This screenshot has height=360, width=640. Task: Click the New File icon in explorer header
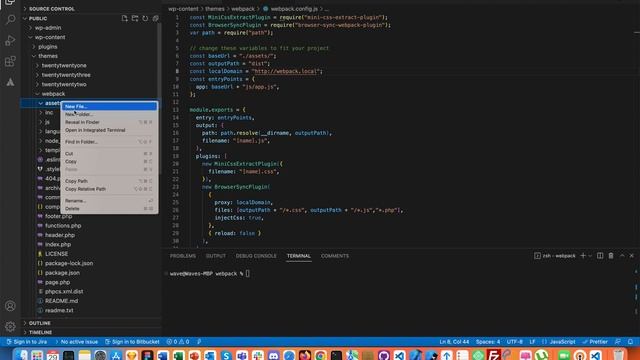[x=124, y=18]
